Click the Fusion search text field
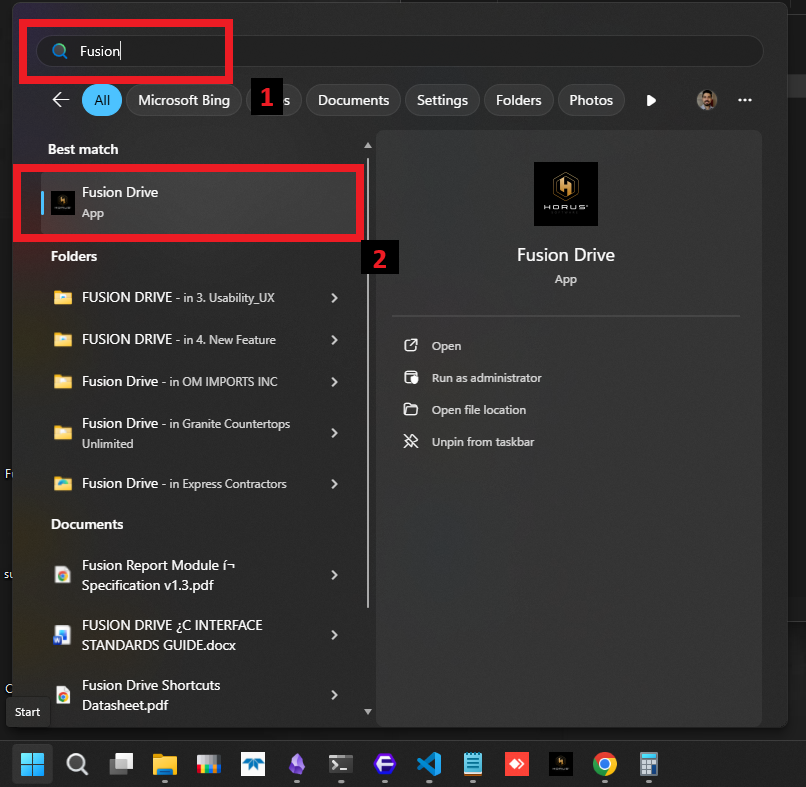The image size is (806, 787). click(x=399, y=51)
